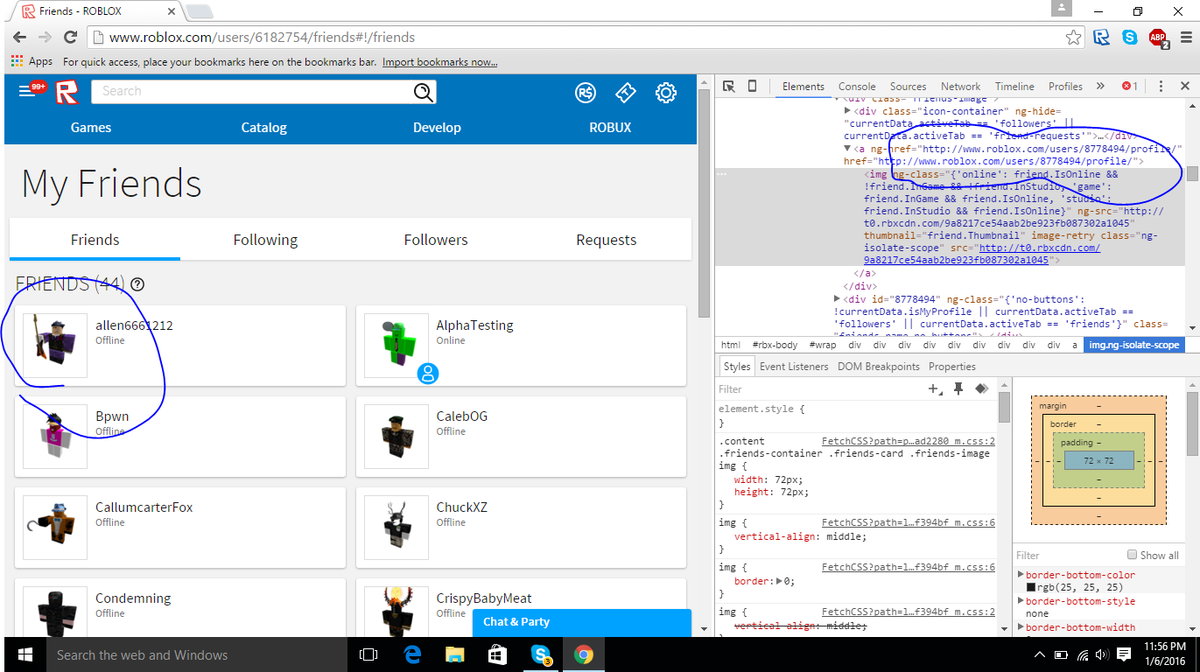
Task: Click the help icon beside FRIENDS (44)
Action: [x=137, y=284]
